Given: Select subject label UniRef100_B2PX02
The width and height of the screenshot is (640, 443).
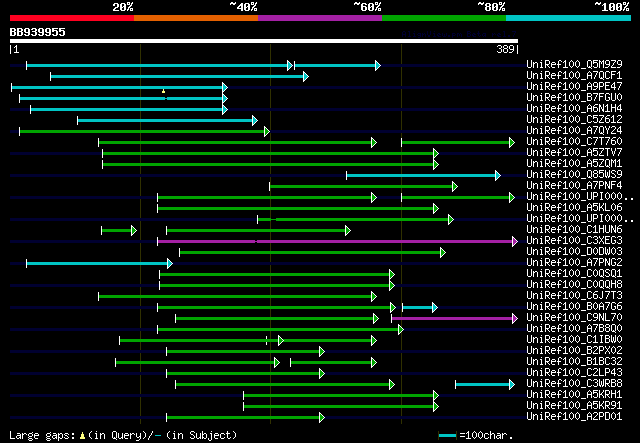Looking at the screenshot, I should pyautogui.click(x=574, y=351).
